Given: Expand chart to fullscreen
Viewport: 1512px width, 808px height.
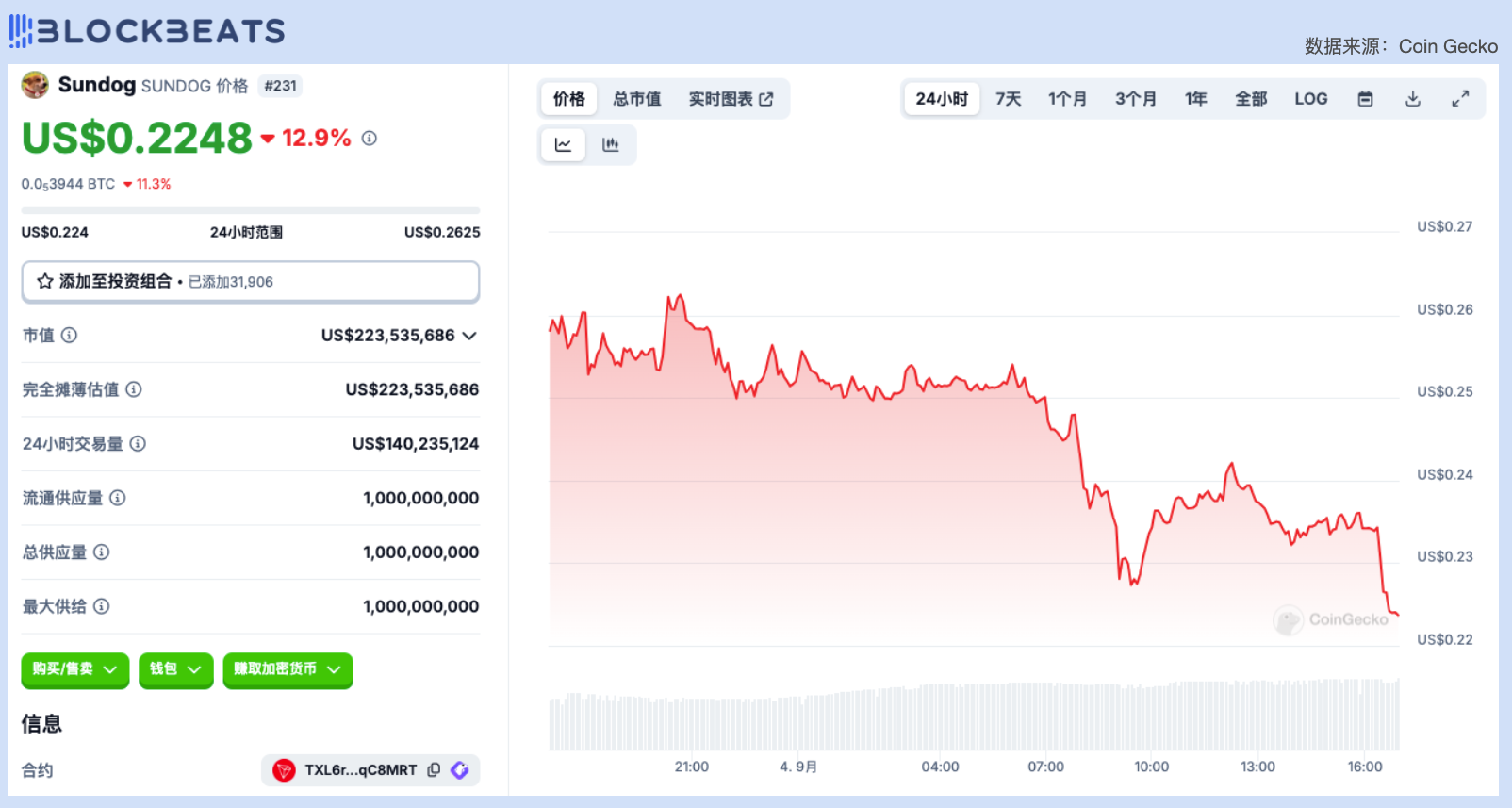Looking at the screenshot, I should point(1460,99).
